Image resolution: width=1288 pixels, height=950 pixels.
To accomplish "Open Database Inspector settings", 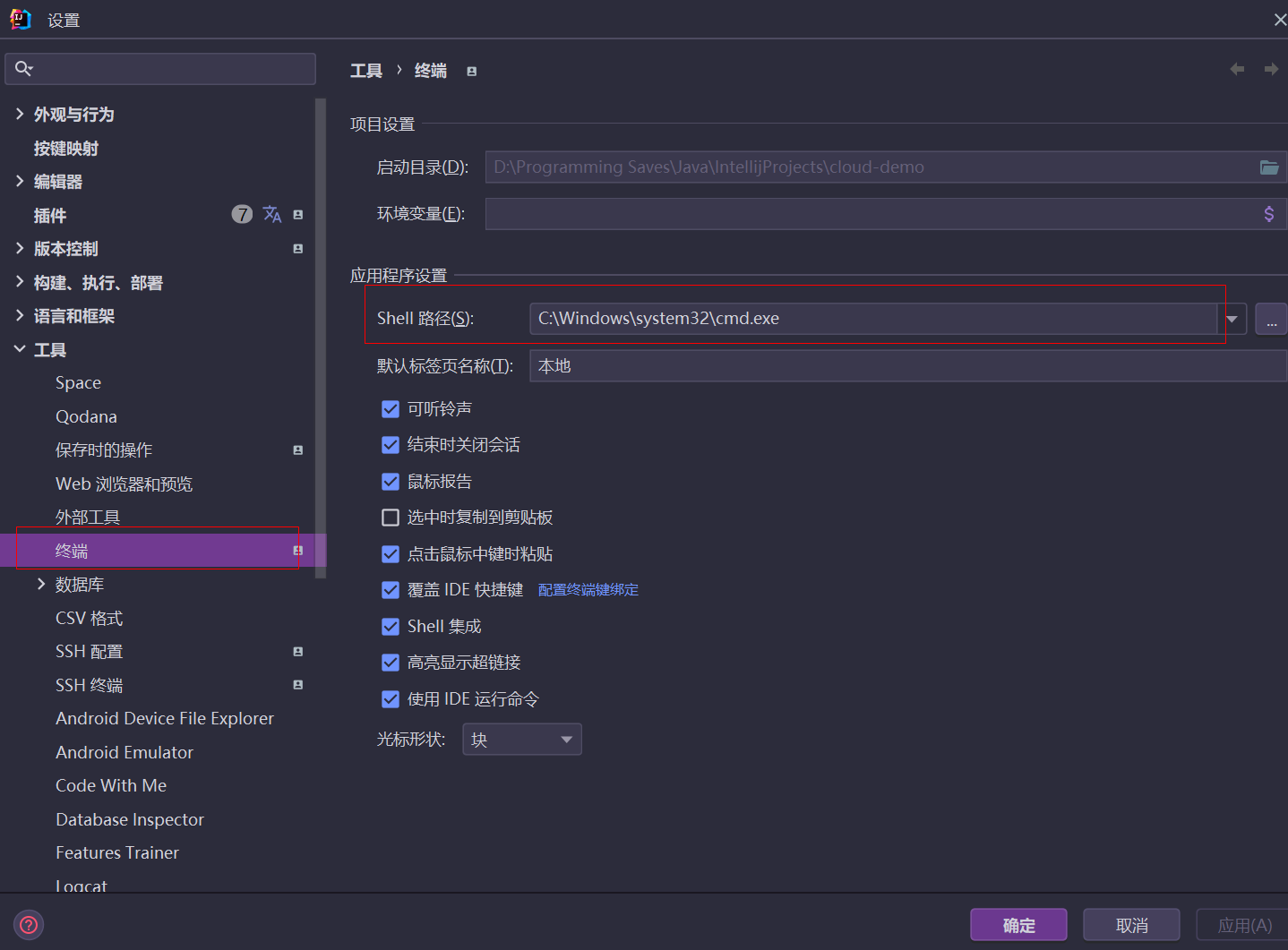I will pyautogui.click(x=130, y=819).
